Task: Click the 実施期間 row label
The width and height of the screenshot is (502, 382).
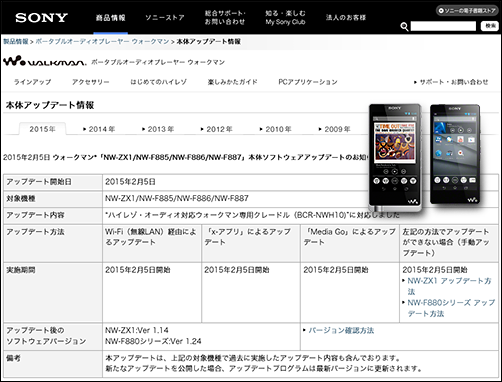Action: coord(21,270)
